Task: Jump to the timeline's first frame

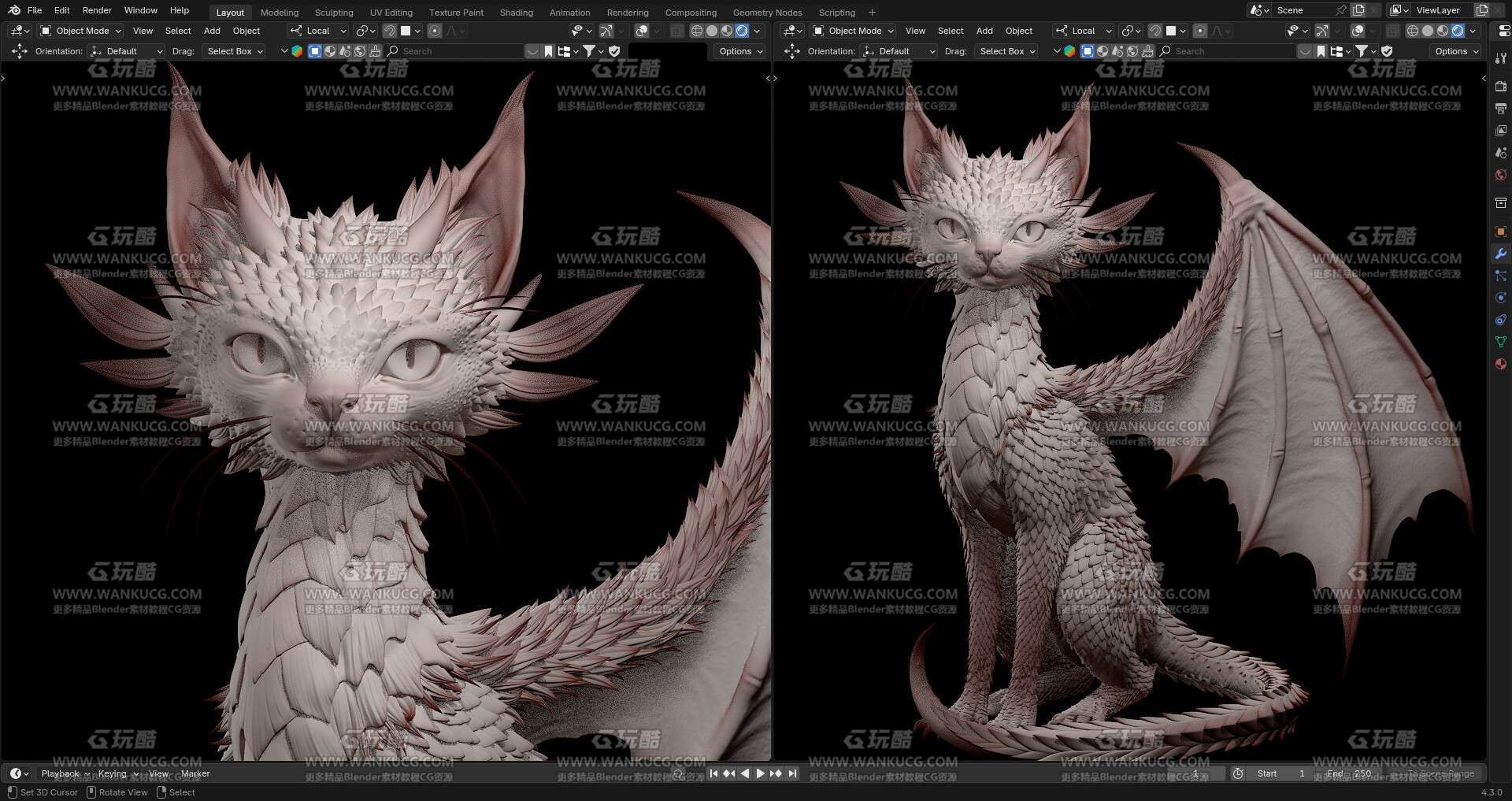Action: (x=713, y=773)
